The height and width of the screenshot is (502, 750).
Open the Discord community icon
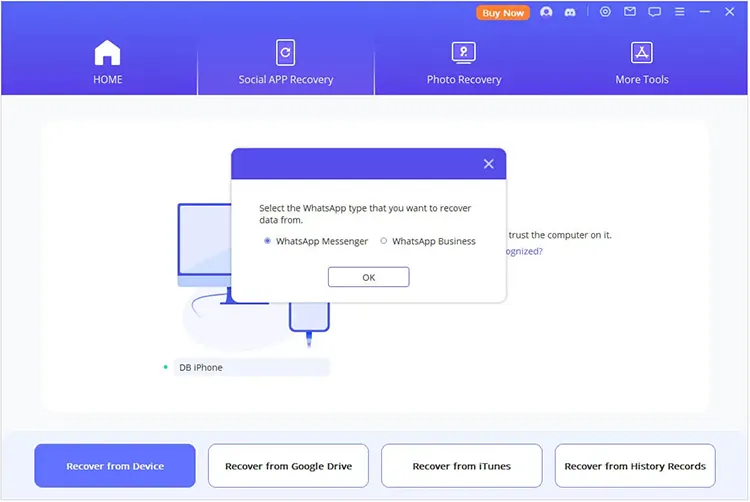(570, 13)
